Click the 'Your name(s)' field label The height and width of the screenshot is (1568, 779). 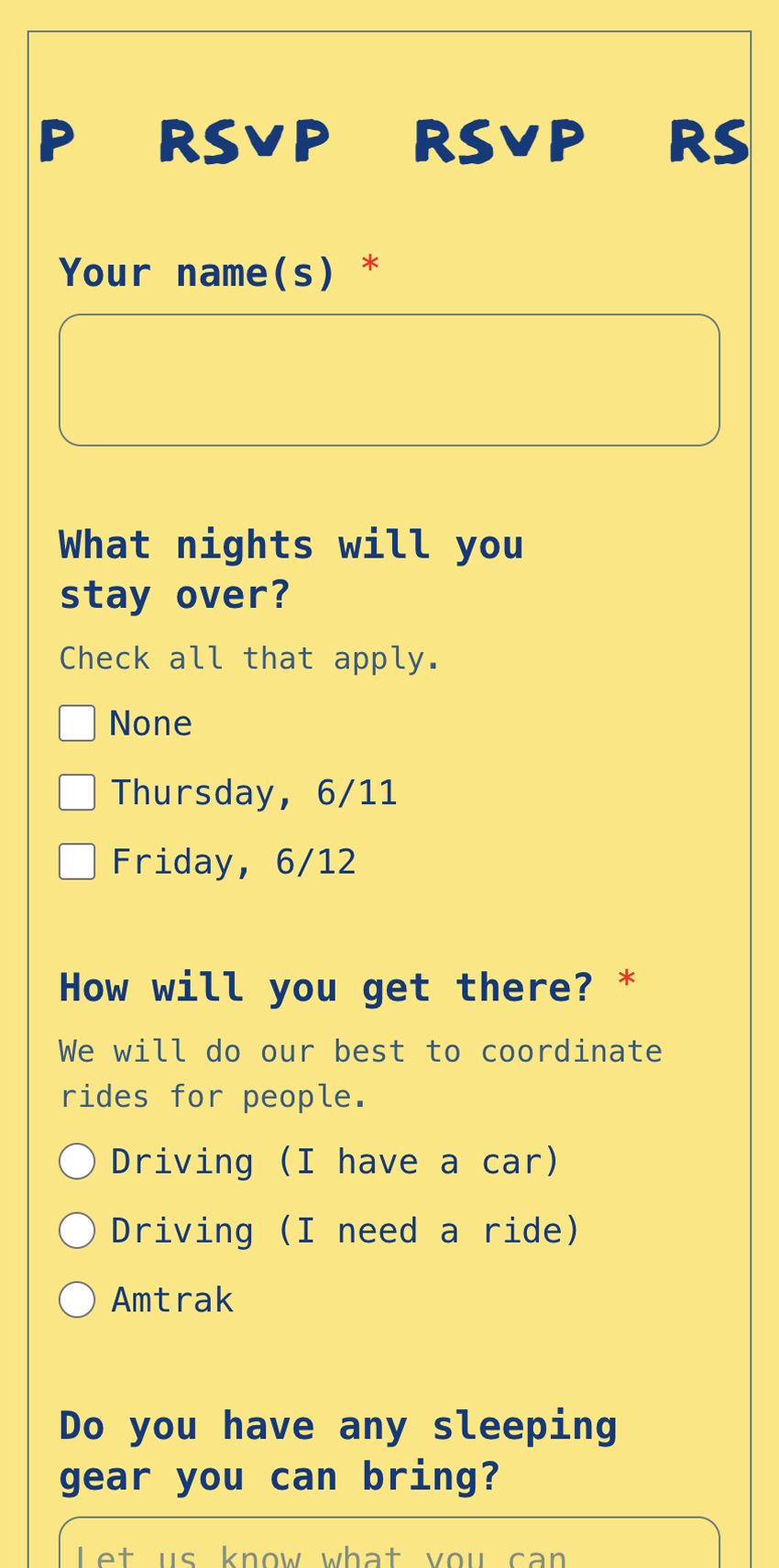click(x=197, y=272)
